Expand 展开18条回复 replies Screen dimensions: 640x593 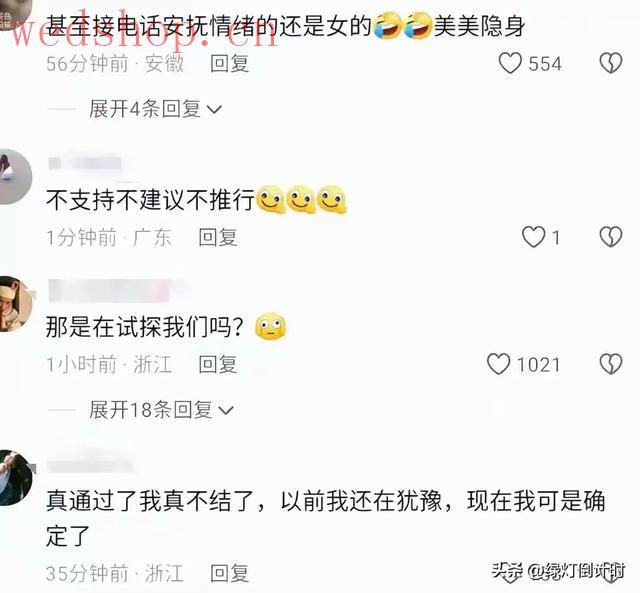[x=161, y=410]
